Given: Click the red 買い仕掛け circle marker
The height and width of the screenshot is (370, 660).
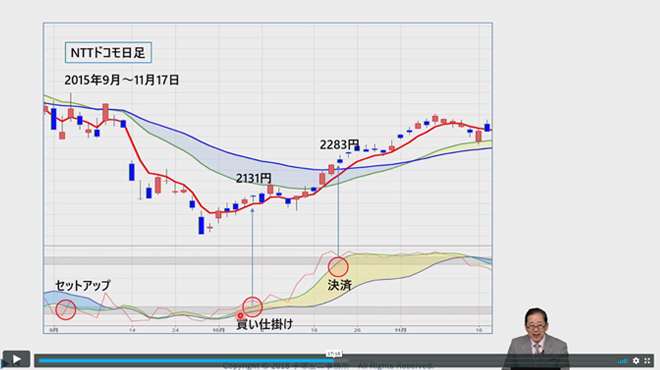Looking at the screenshot, I should click(x=253, y=307).
